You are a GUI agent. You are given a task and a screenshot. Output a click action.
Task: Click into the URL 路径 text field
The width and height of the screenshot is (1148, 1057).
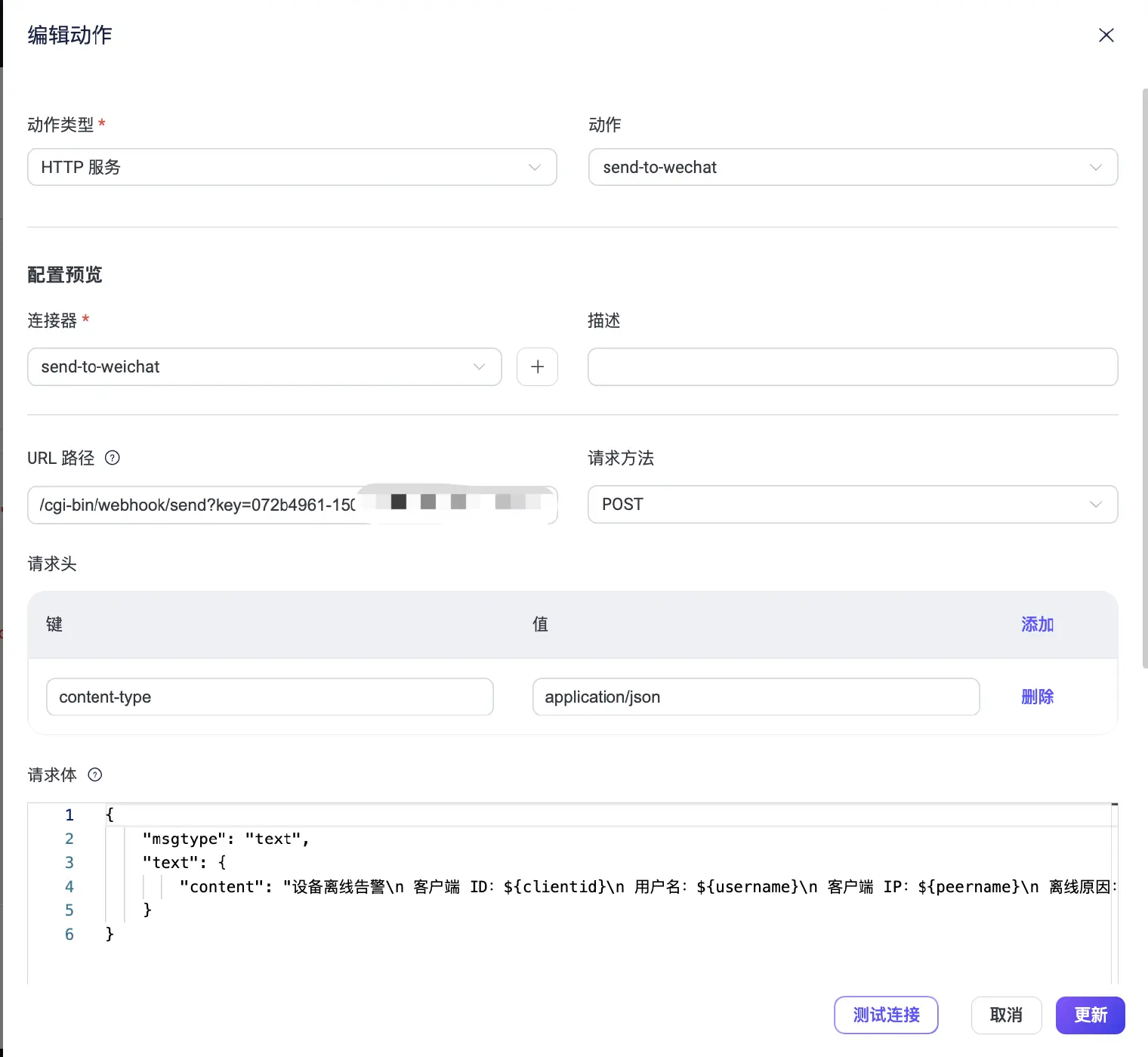(196, 505)
